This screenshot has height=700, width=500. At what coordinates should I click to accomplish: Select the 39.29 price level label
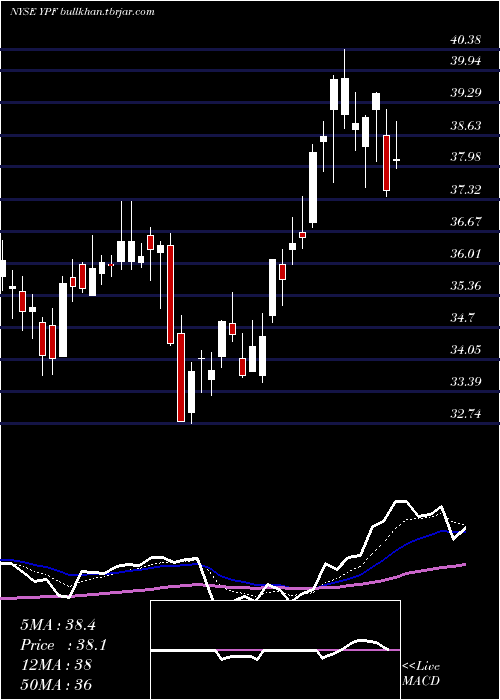coord(465,93)
